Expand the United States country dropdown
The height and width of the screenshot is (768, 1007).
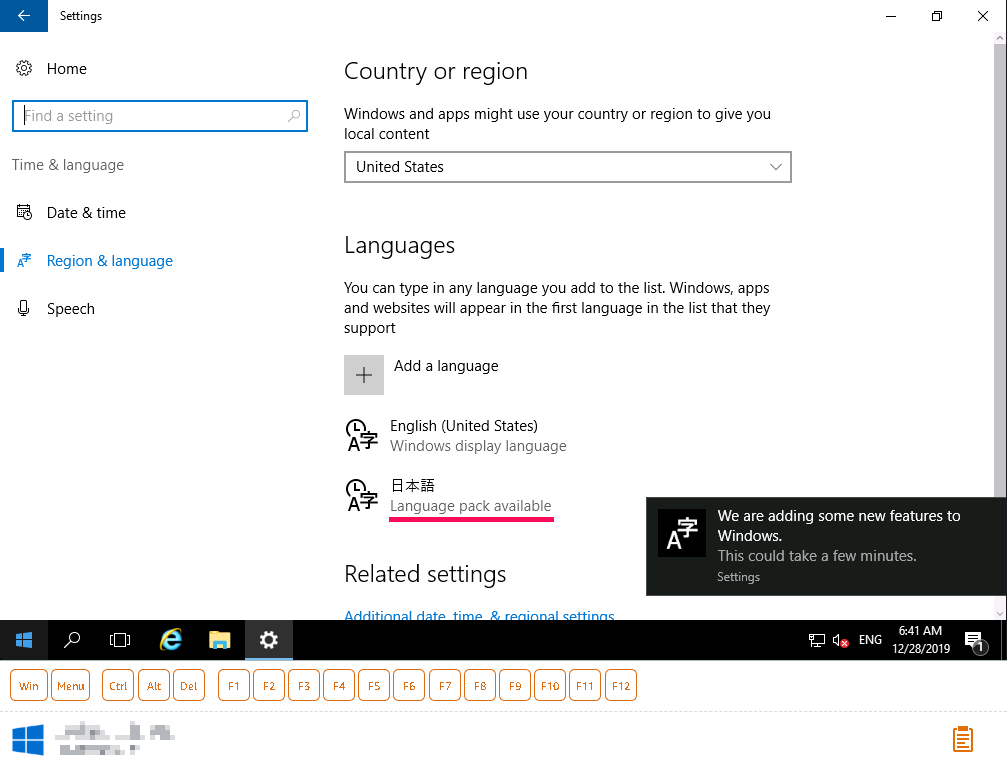tap(568, 167)
